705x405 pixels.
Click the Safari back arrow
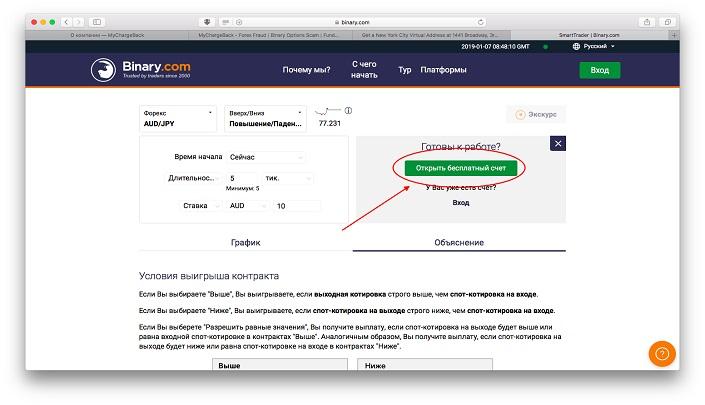coord(67,21)
